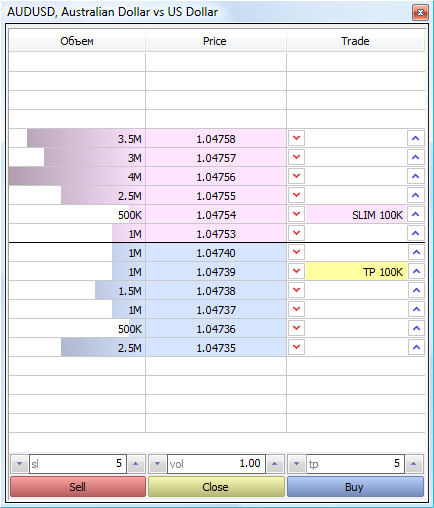Decrease the vol value with down arrow

point(157,464)
